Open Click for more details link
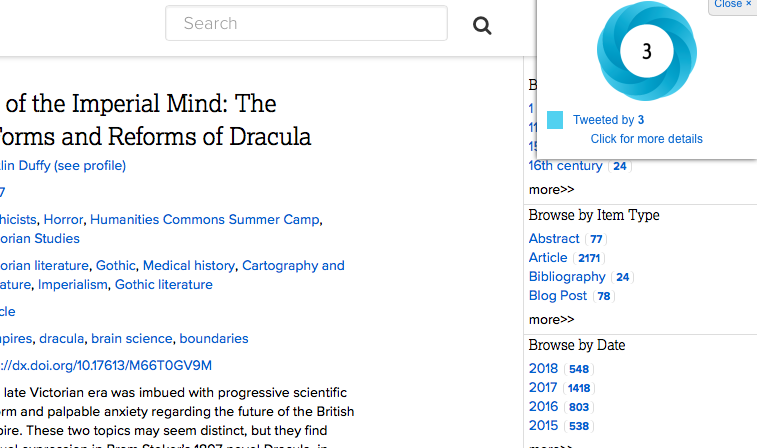This screenshot has width=757, height=448. click(646, 139)
